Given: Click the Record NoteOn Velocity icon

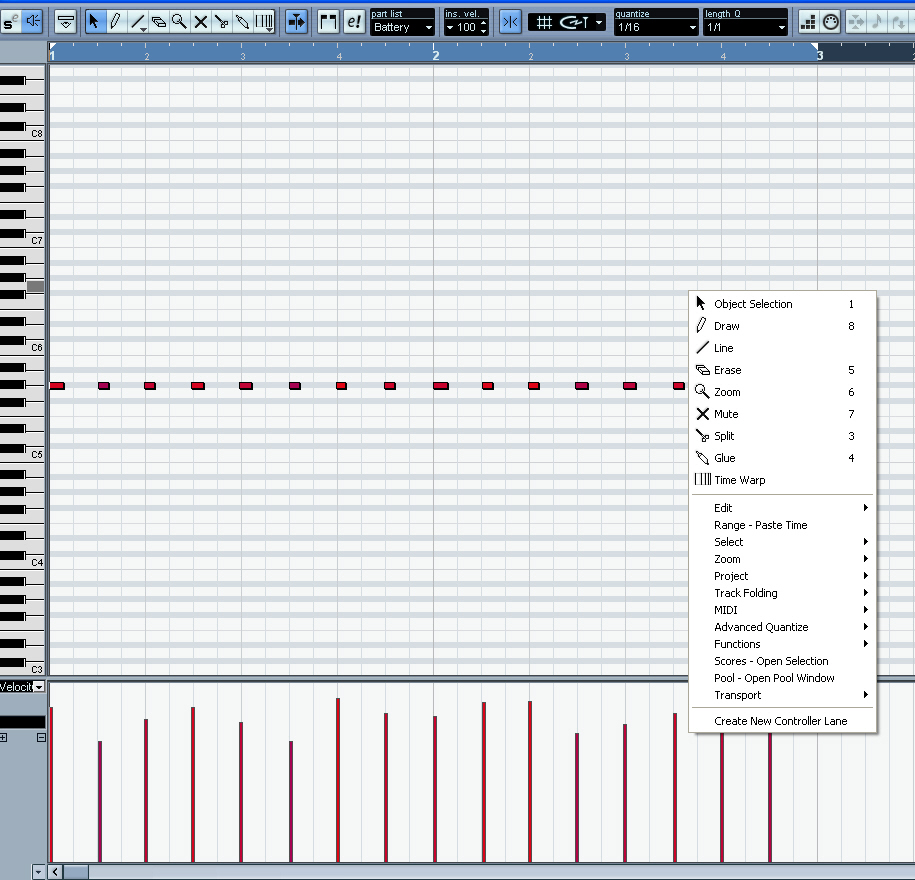Looking at the screenshot, I should click(899, 22).
